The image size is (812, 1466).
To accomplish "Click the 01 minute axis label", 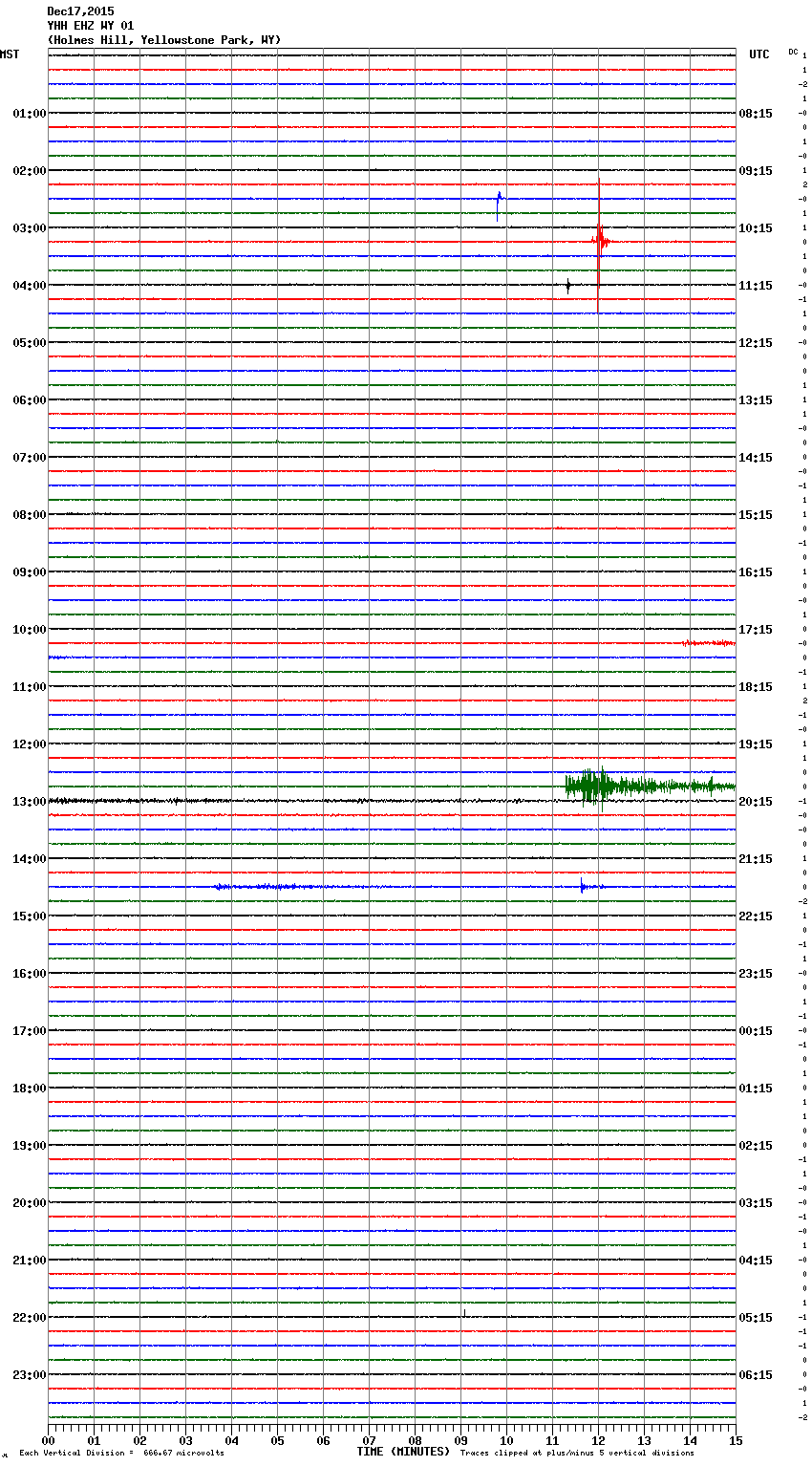I will [x=94, y=1440].
